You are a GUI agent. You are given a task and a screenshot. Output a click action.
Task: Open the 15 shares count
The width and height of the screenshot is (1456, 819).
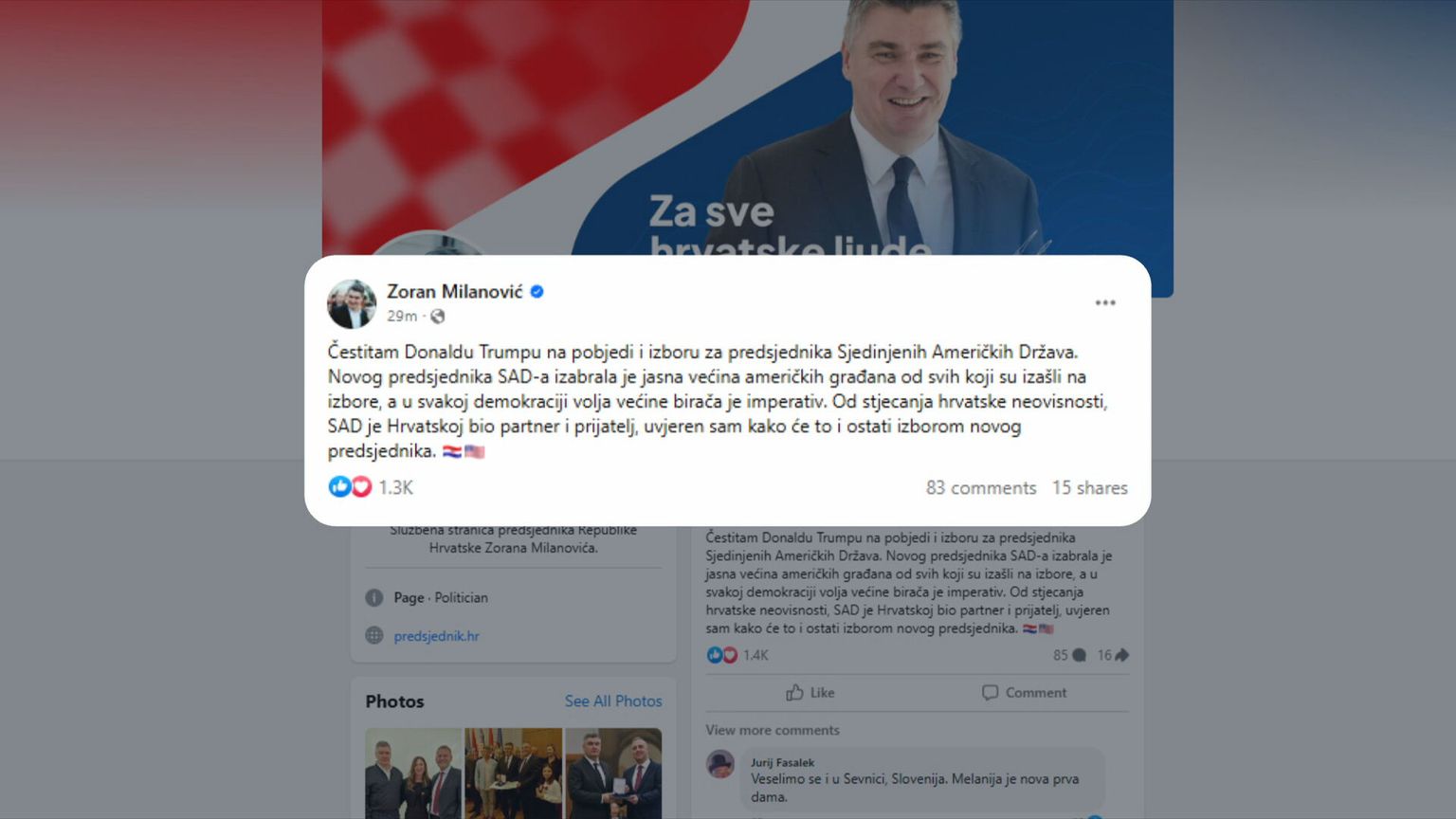click(1090, 487)
